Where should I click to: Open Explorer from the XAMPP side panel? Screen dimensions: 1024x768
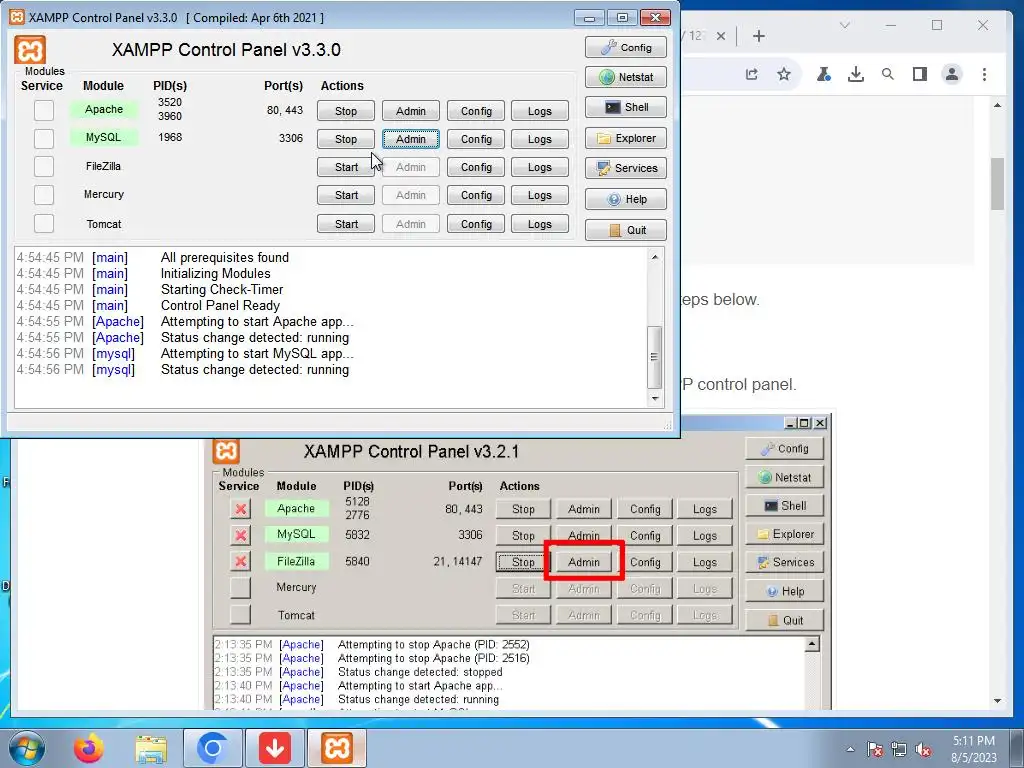click(626, 138)
